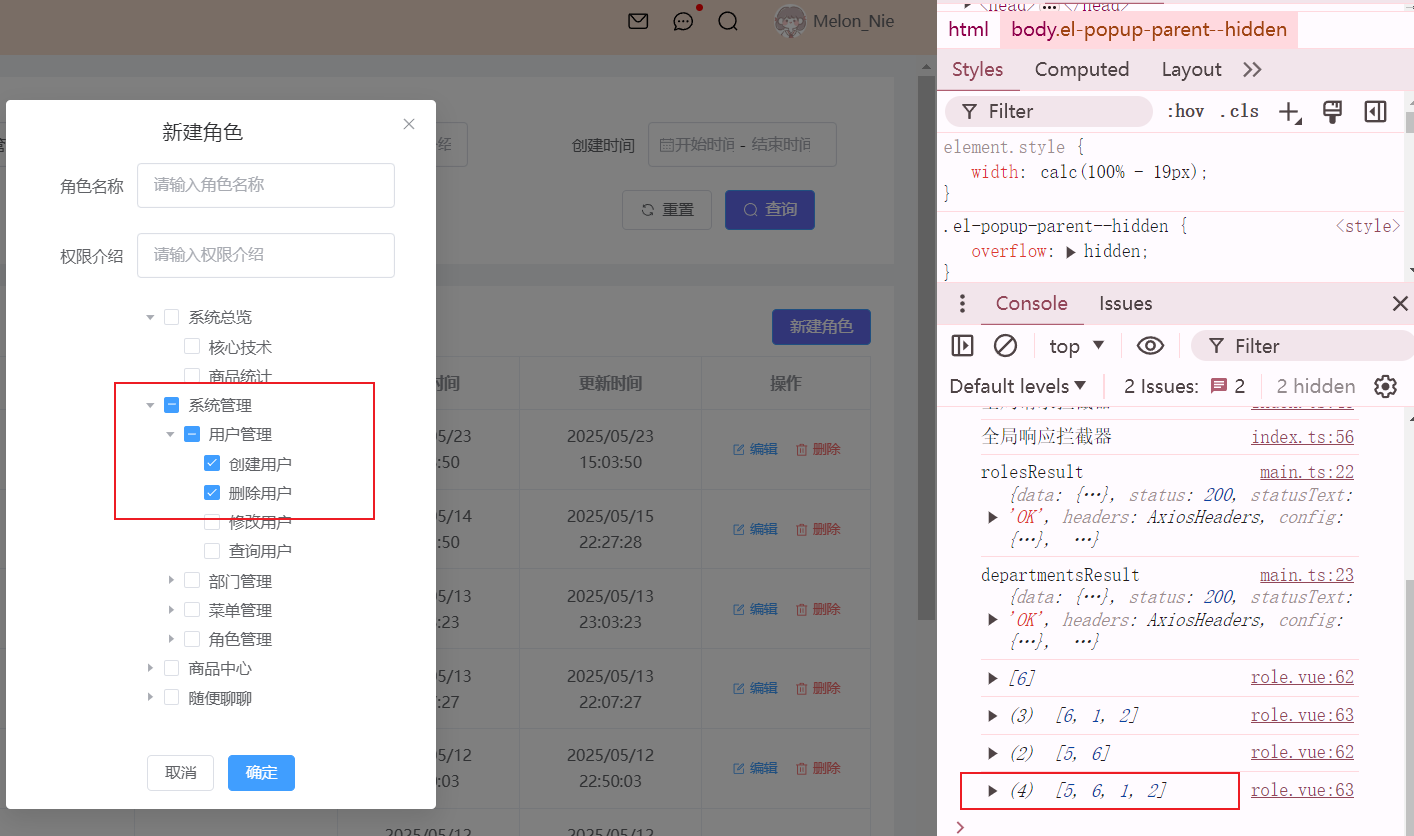The image size is (1414, 836).
Task: Click the search magnifier icon in header
Action: point(728,21)
